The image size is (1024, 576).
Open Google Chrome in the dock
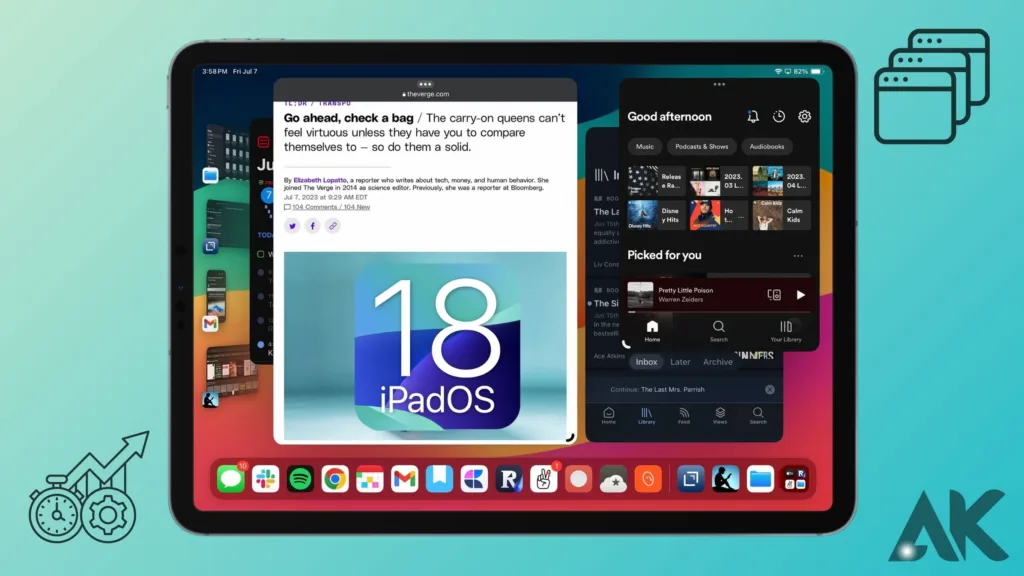coord(335,479)
